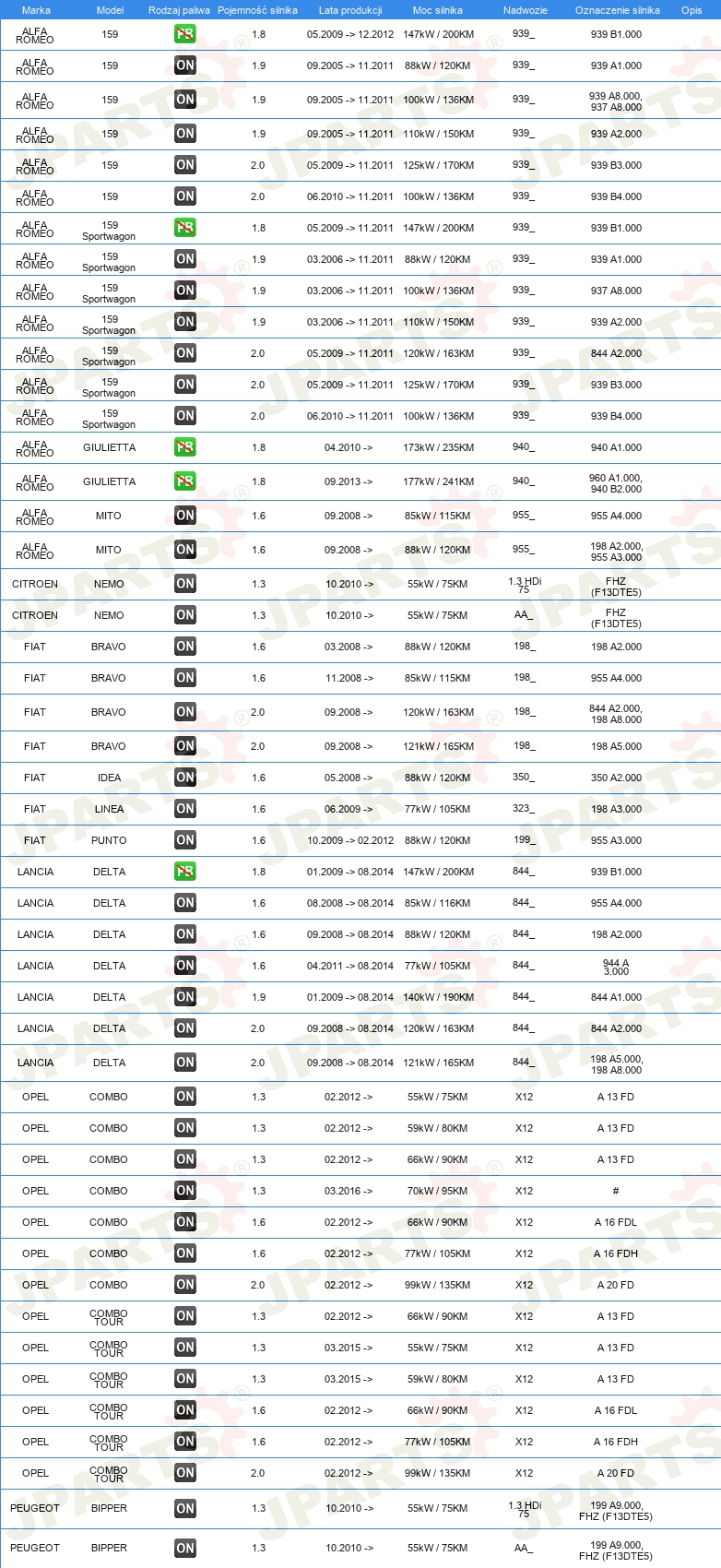Click ON icon for 159 Sportwagon 120kW / 163KM
Viewport: 721px width, 1568px height.
coord(185,353)
